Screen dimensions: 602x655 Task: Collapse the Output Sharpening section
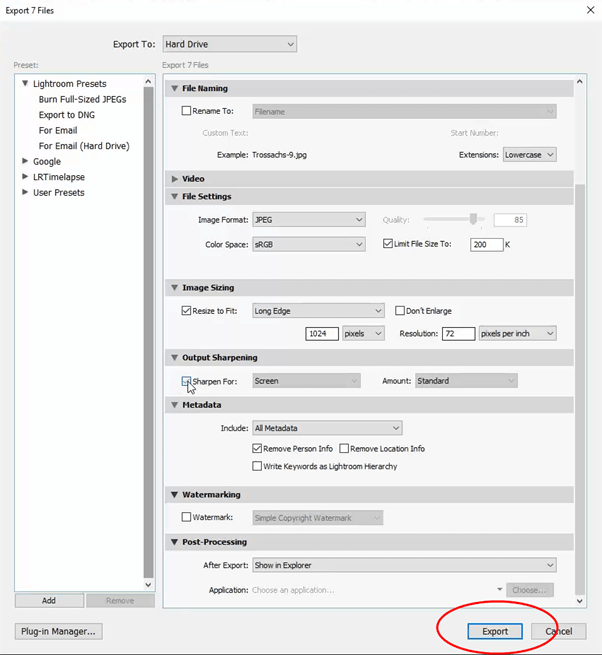[x=175, y=358]
